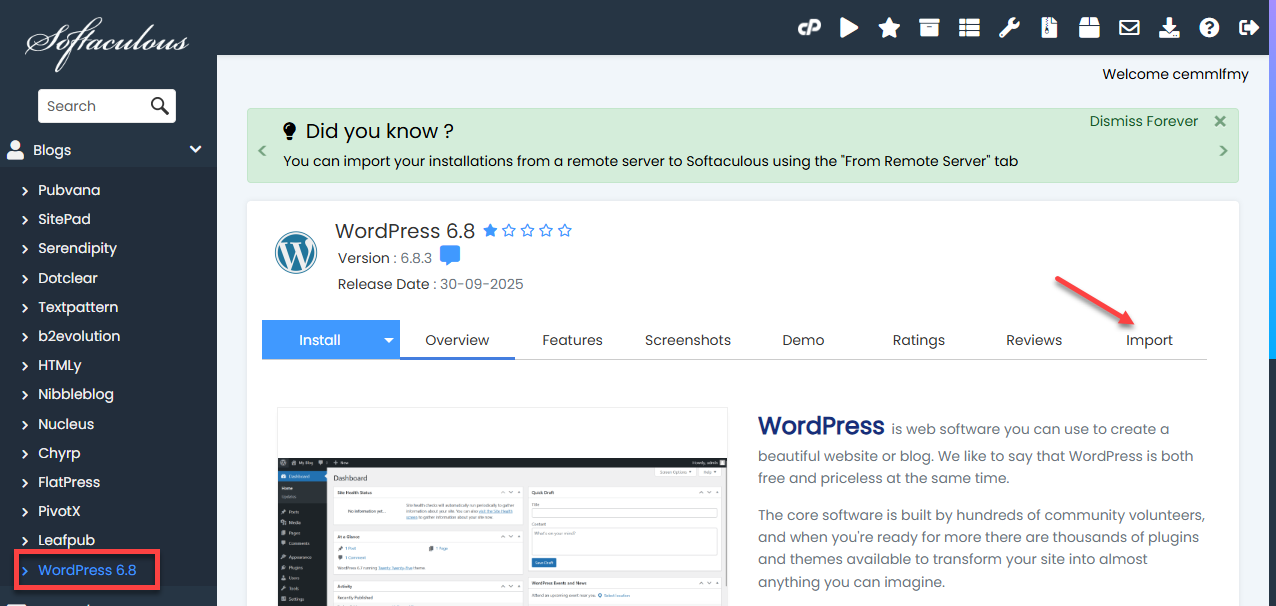Open the Screenshots tab
The width and height of the screenshot is (1276, 606).
687,340
